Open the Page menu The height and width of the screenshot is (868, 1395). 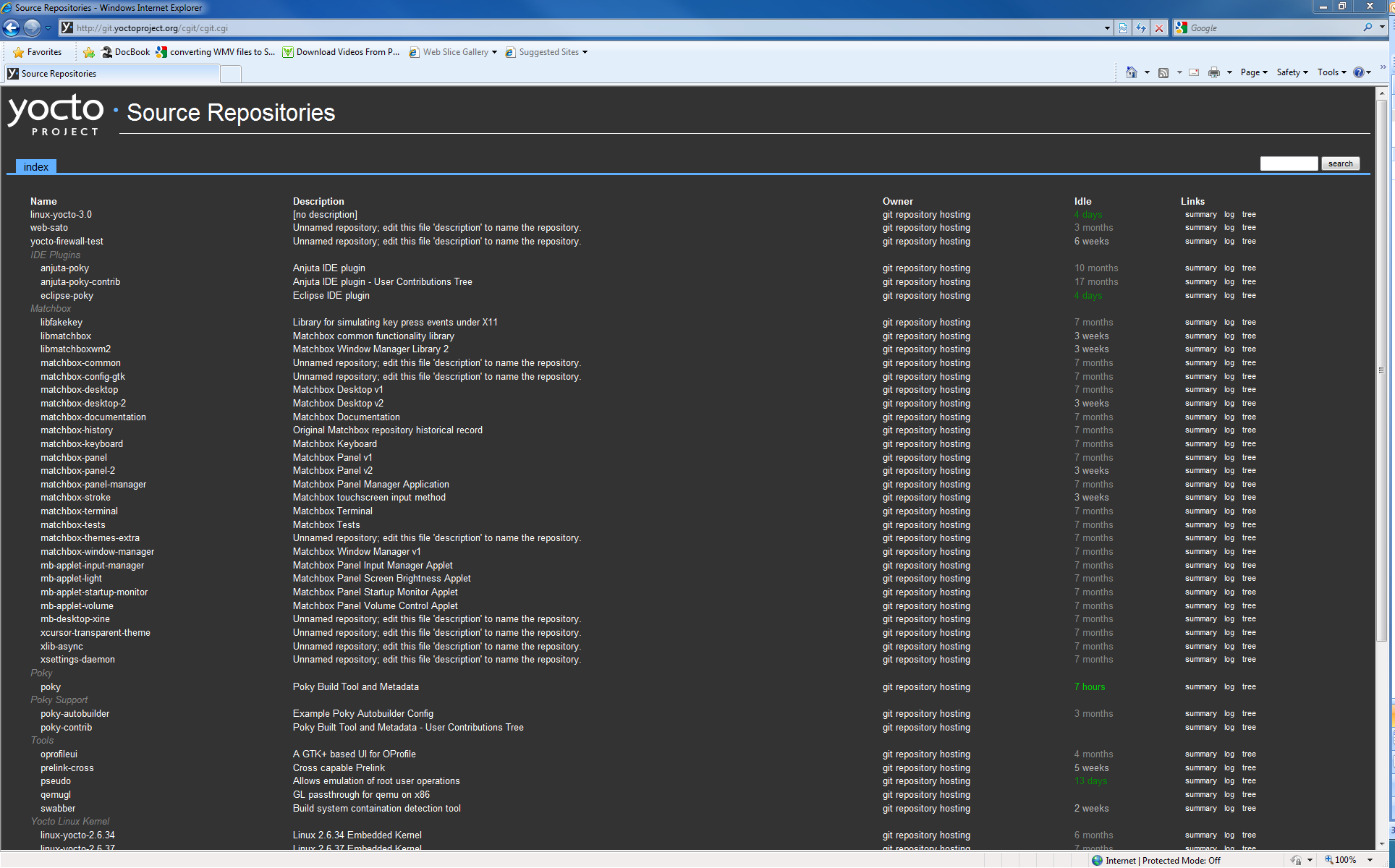[x=1253, y=72]
